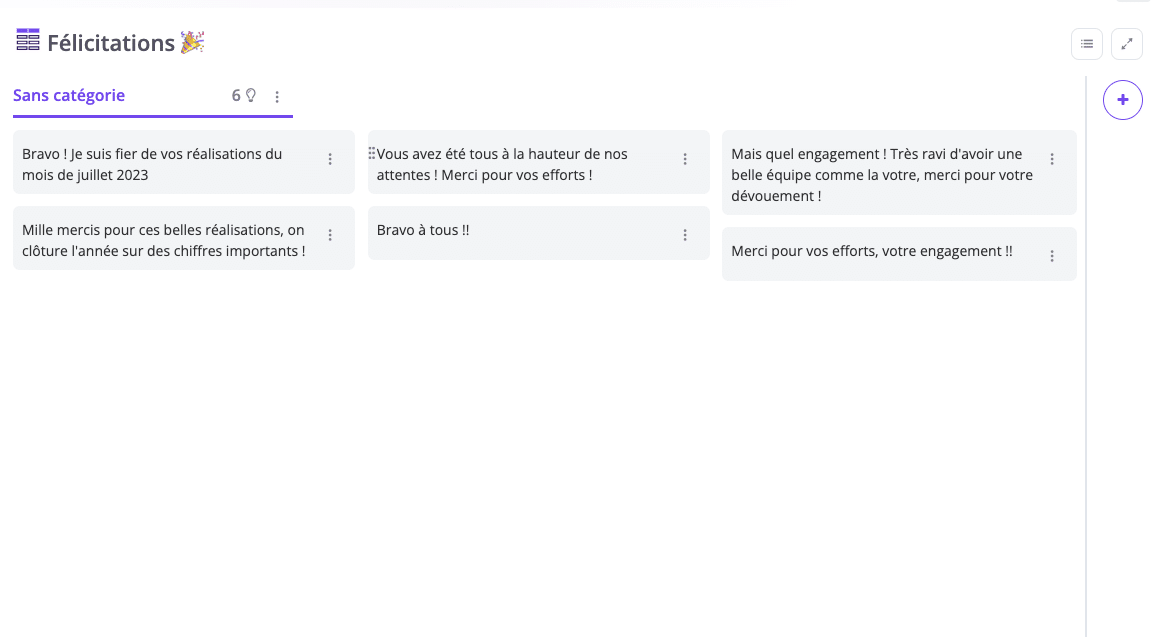The width and height of the screenshot is (1159, 637).
Task: Open Sans catégorie options menu
Action: (x=277, y=97)
